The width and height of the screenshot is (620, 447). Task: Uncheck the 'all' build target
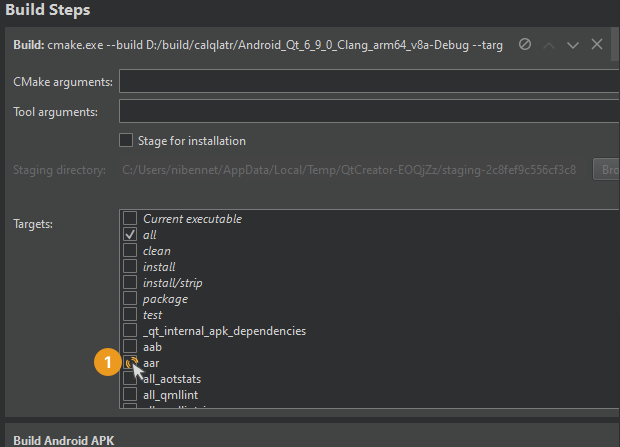129,234
